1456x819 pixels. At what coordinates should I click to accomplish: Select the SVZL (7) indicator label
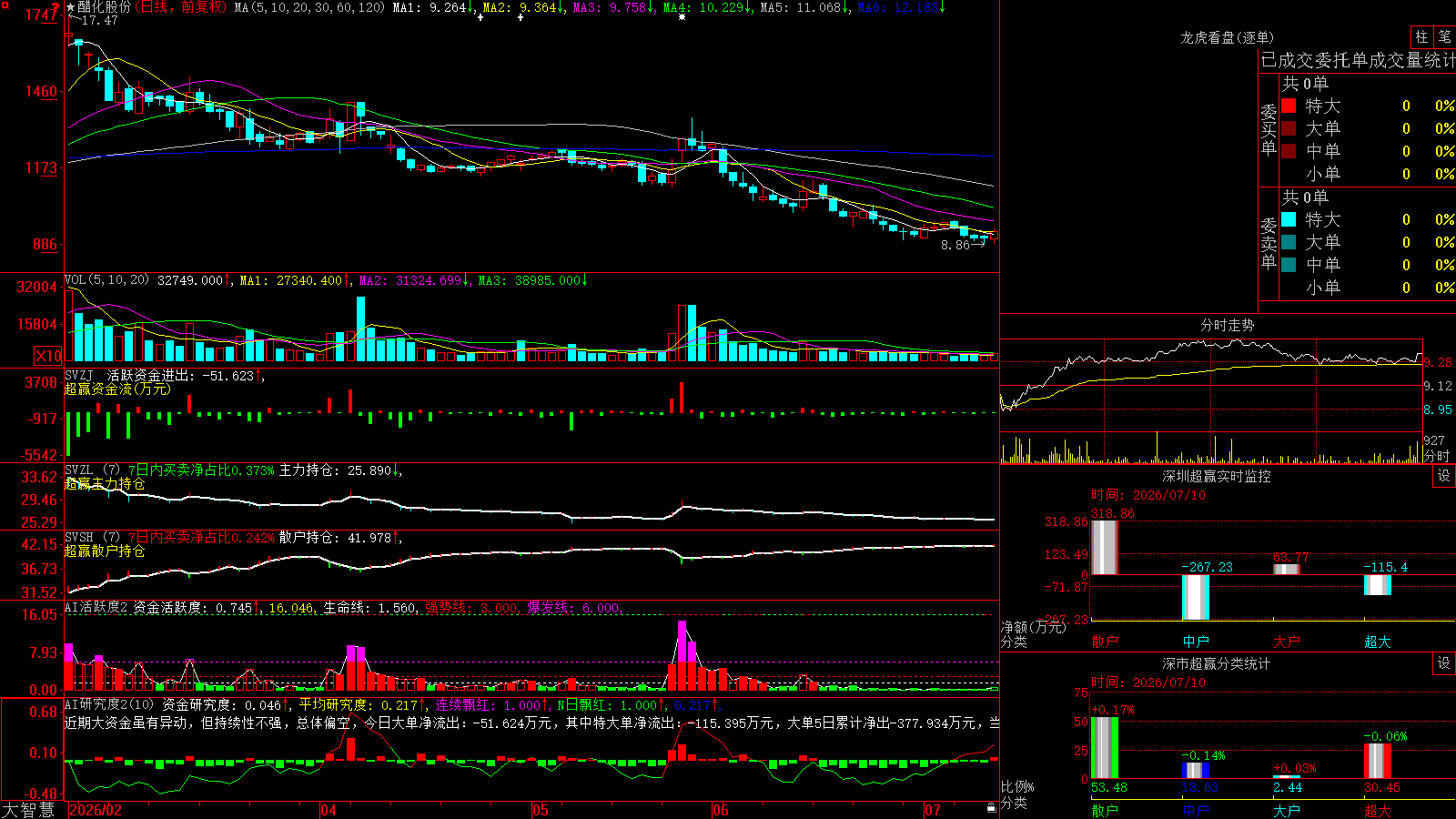pos(93,470)
